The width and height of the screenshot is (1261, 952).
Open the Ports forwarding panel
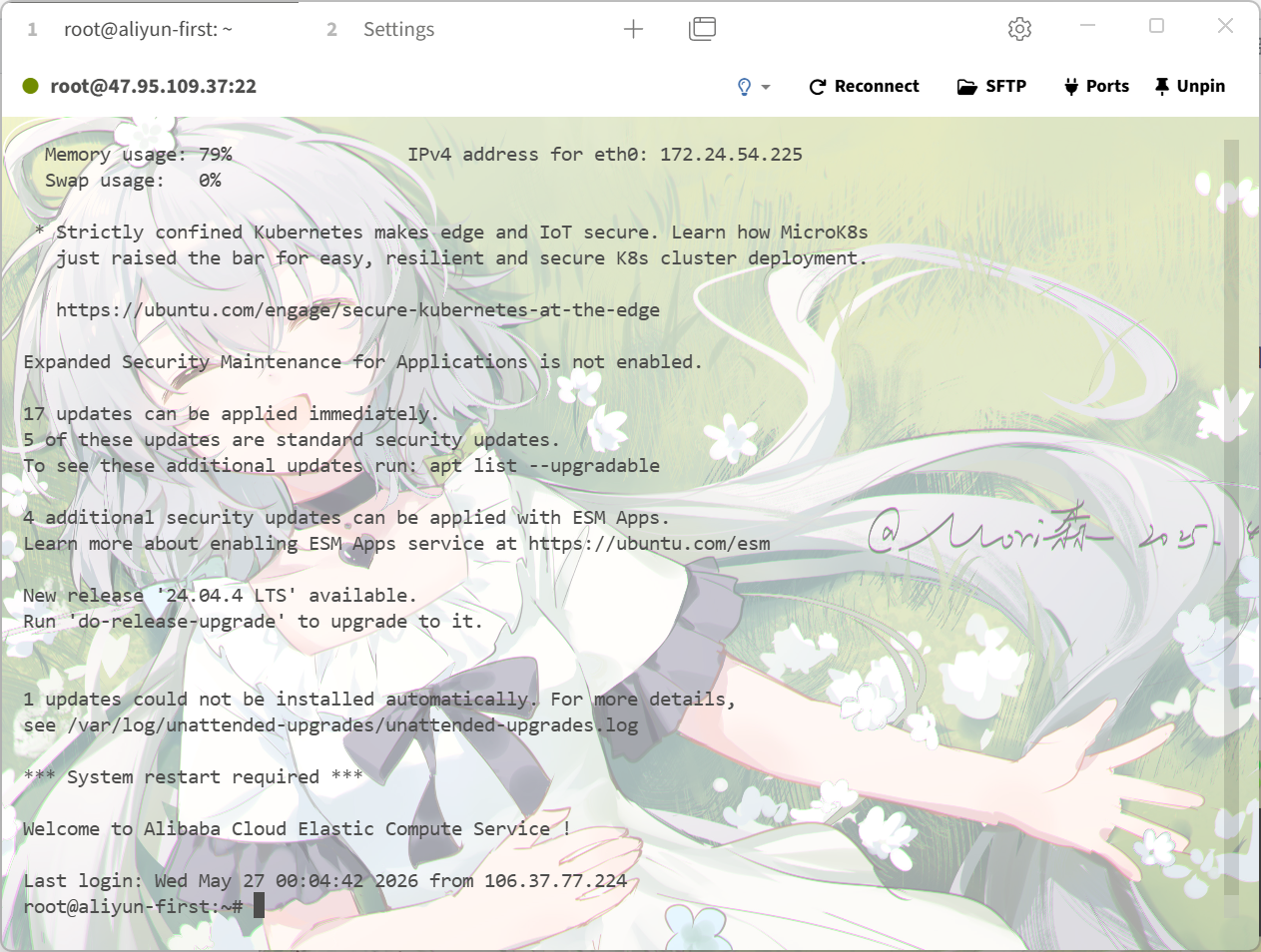[x=1096, y=87]
